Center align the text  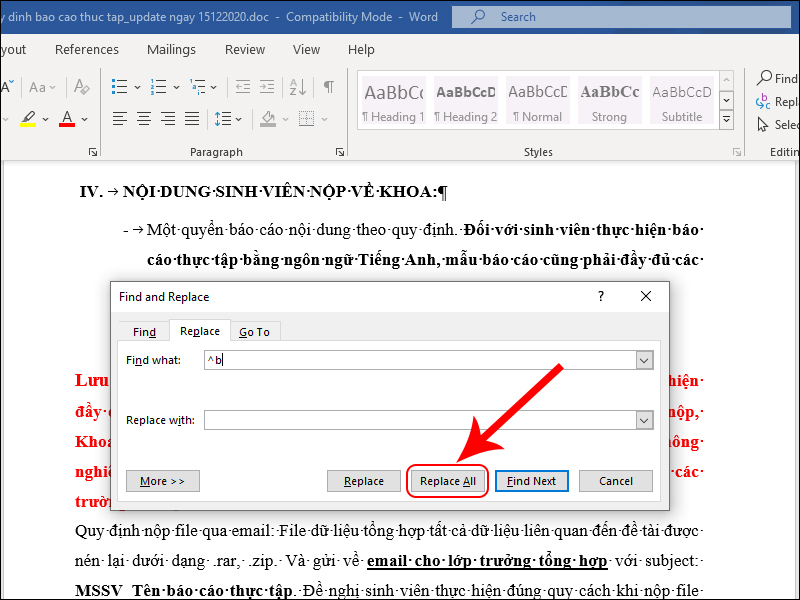tap(145, 119)
